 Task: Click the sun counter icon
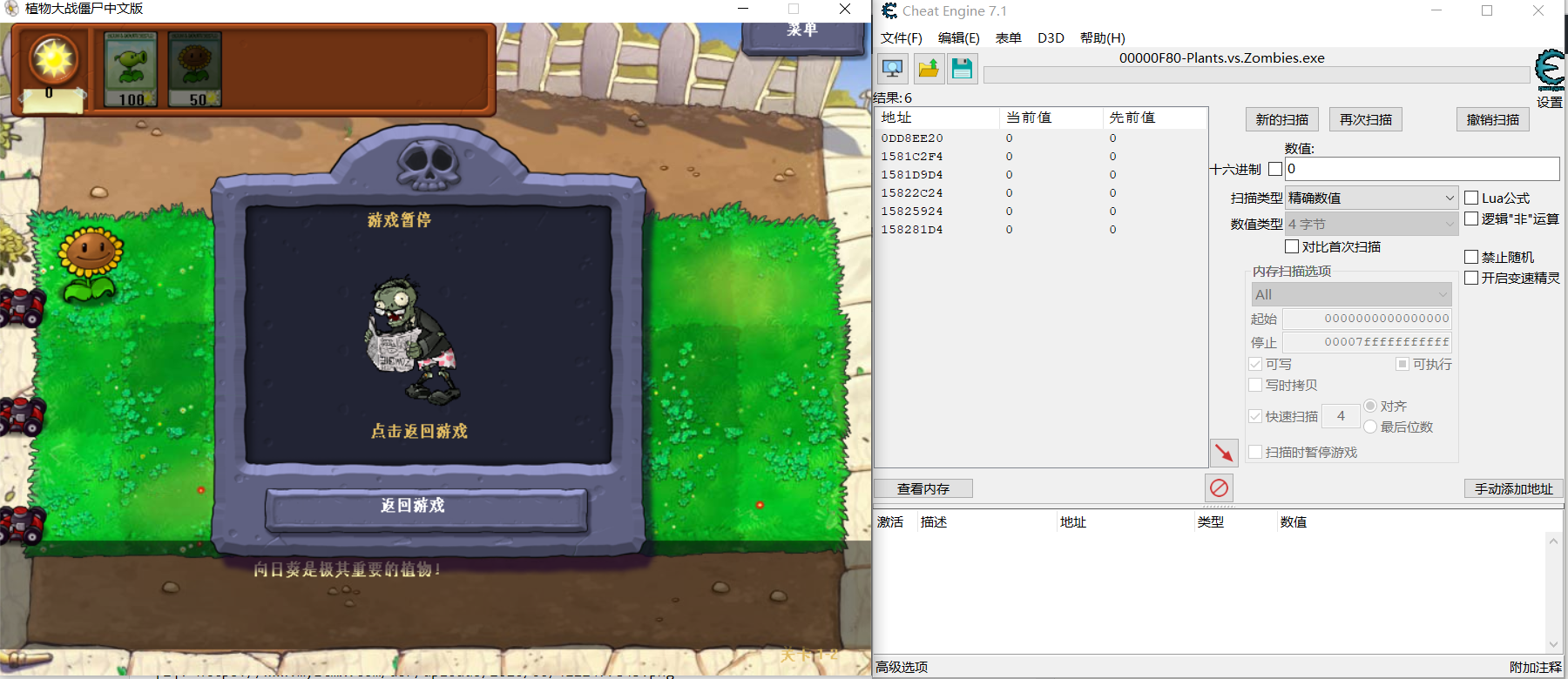point(53,59)
